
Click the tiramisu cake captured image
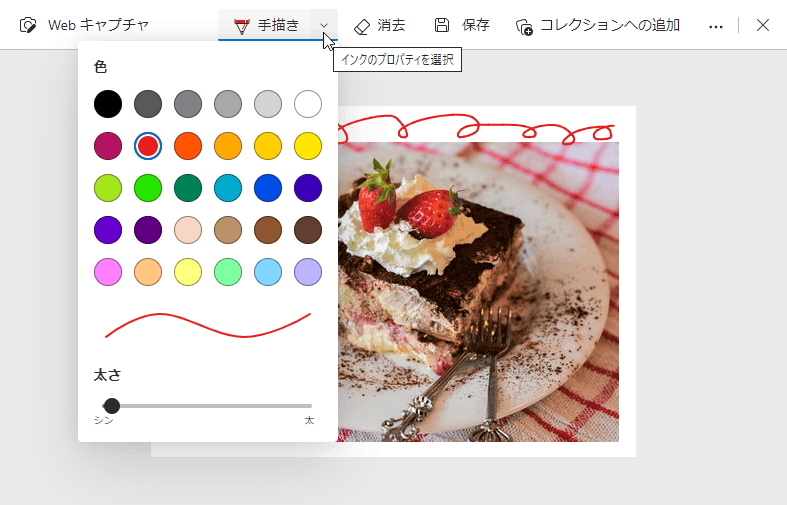tap(478, 292)
